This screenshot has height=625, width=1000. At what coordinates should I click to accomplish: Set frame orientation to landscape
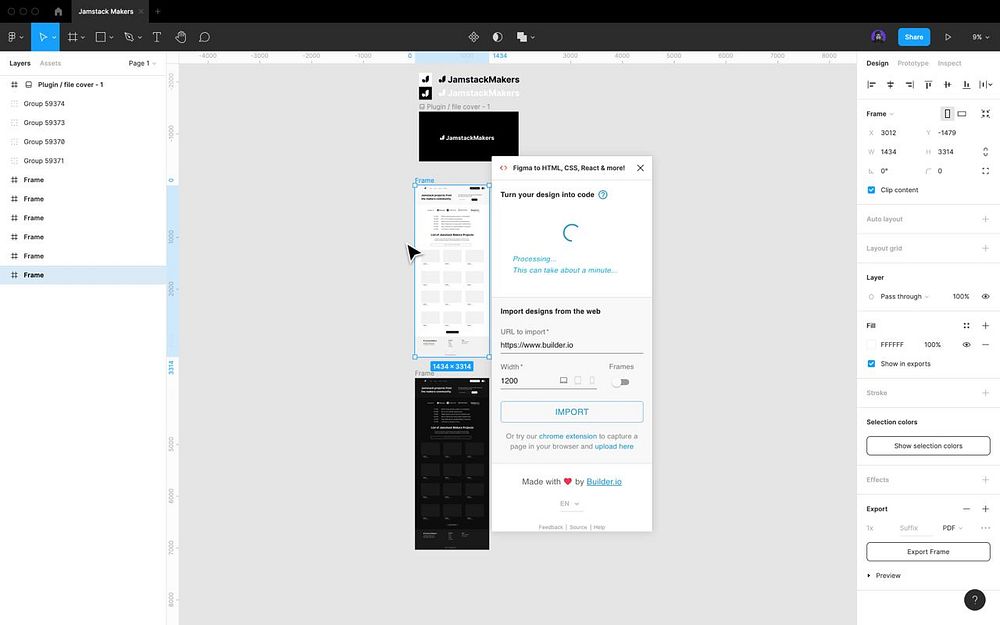click(962, 114)
